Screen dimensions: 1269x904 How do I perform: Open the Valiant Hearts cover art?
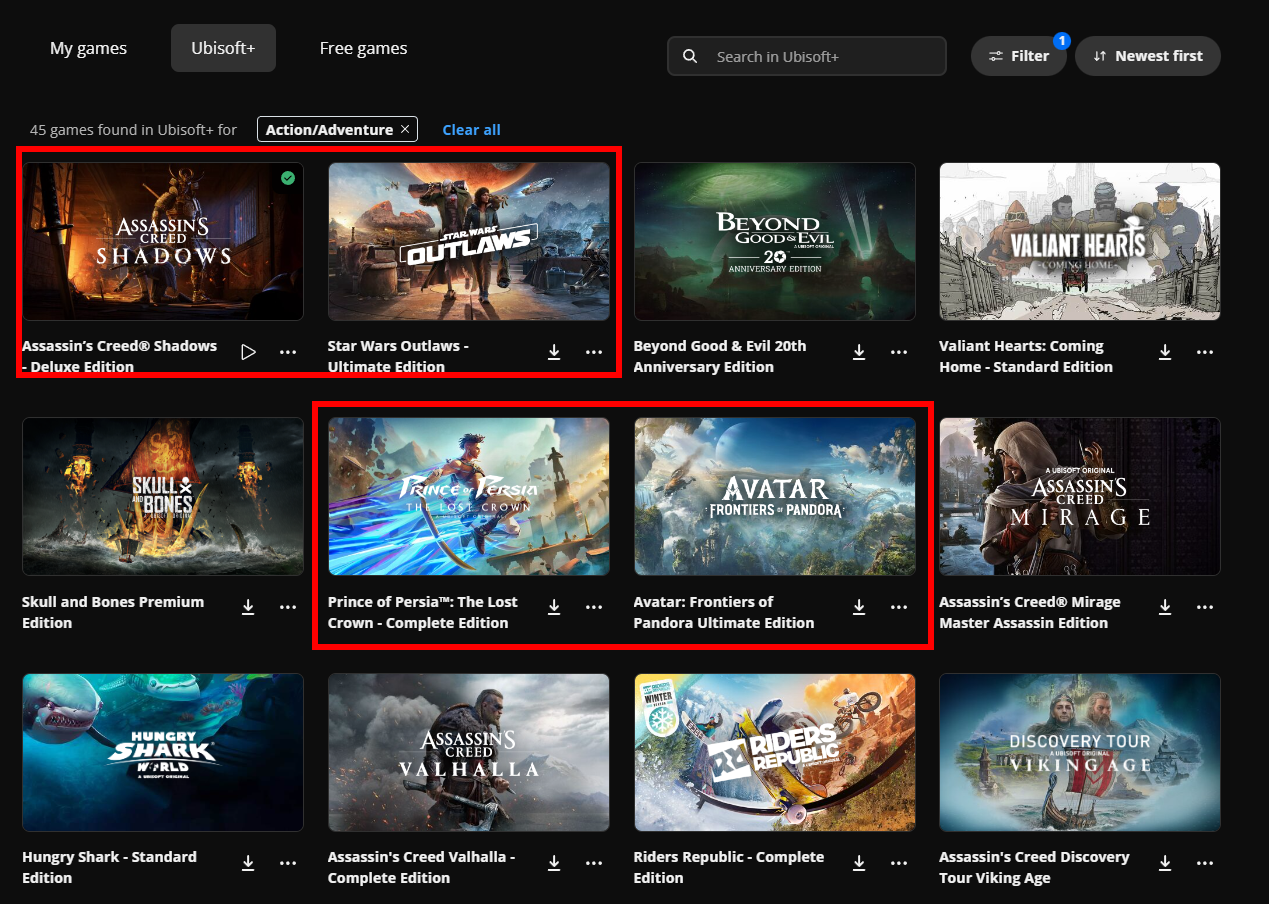[x=1080, y=241]
